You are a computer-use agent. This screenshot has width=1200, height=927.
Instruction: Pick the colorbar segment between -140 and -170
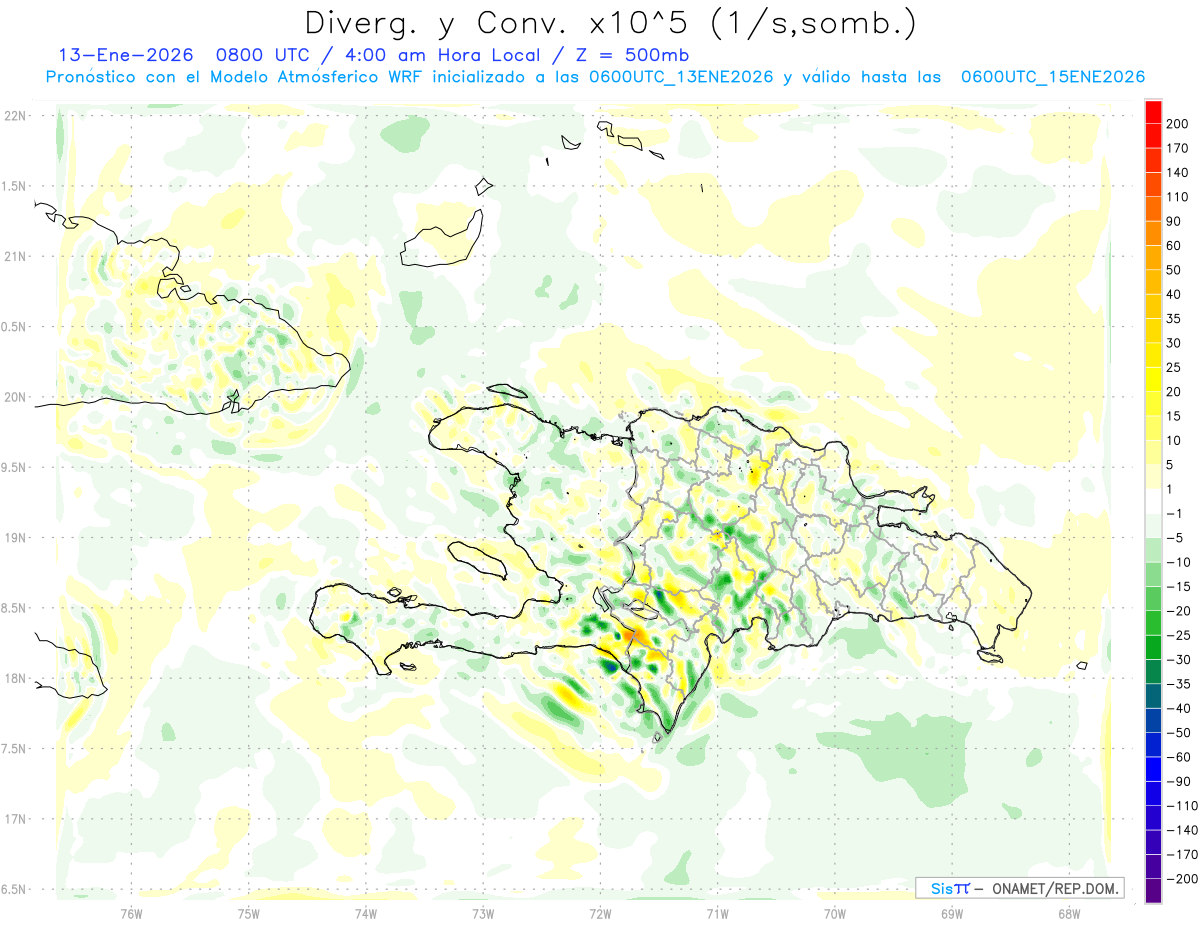[1153, 843]
